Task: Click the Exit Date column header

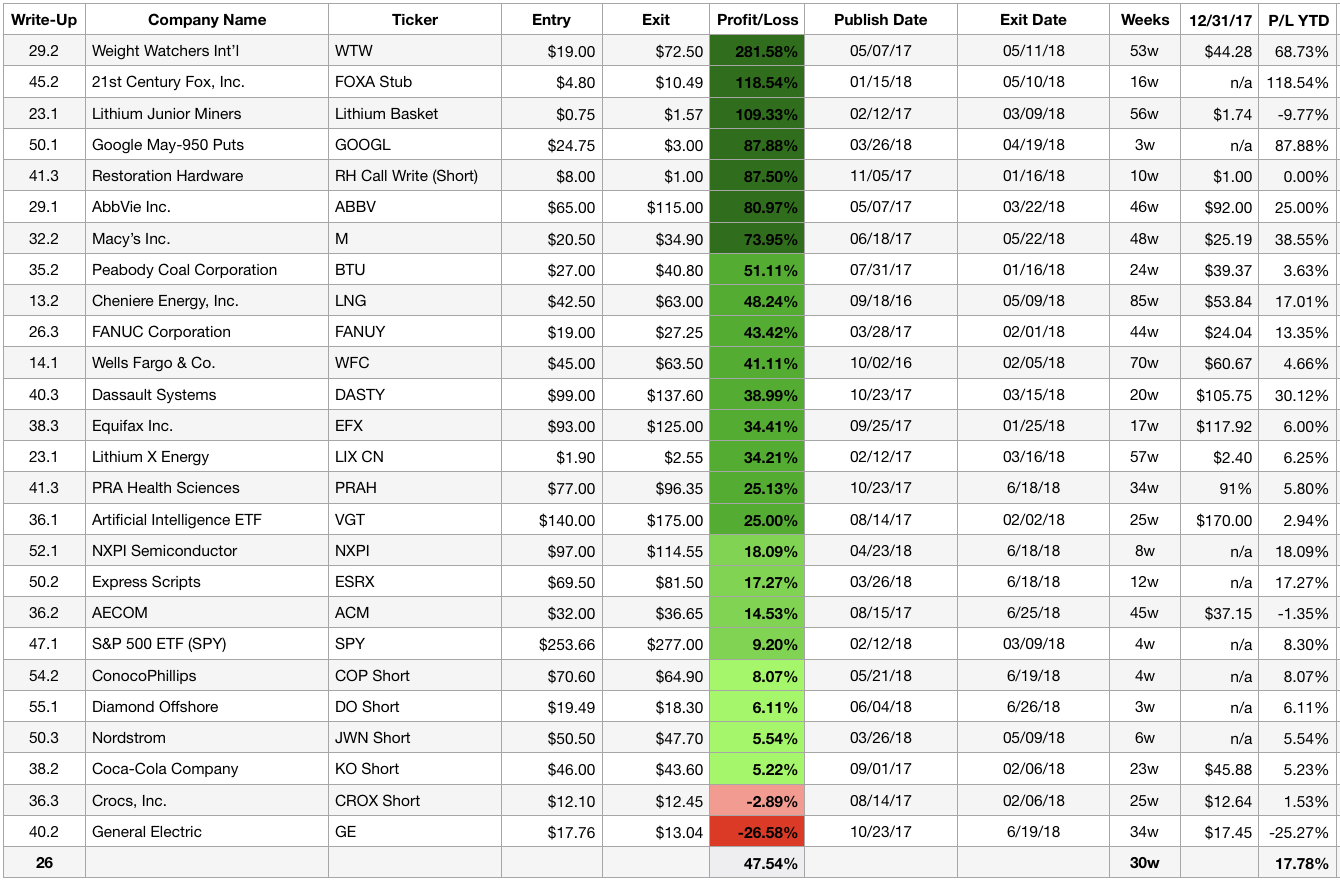Action: [1033, 19]
